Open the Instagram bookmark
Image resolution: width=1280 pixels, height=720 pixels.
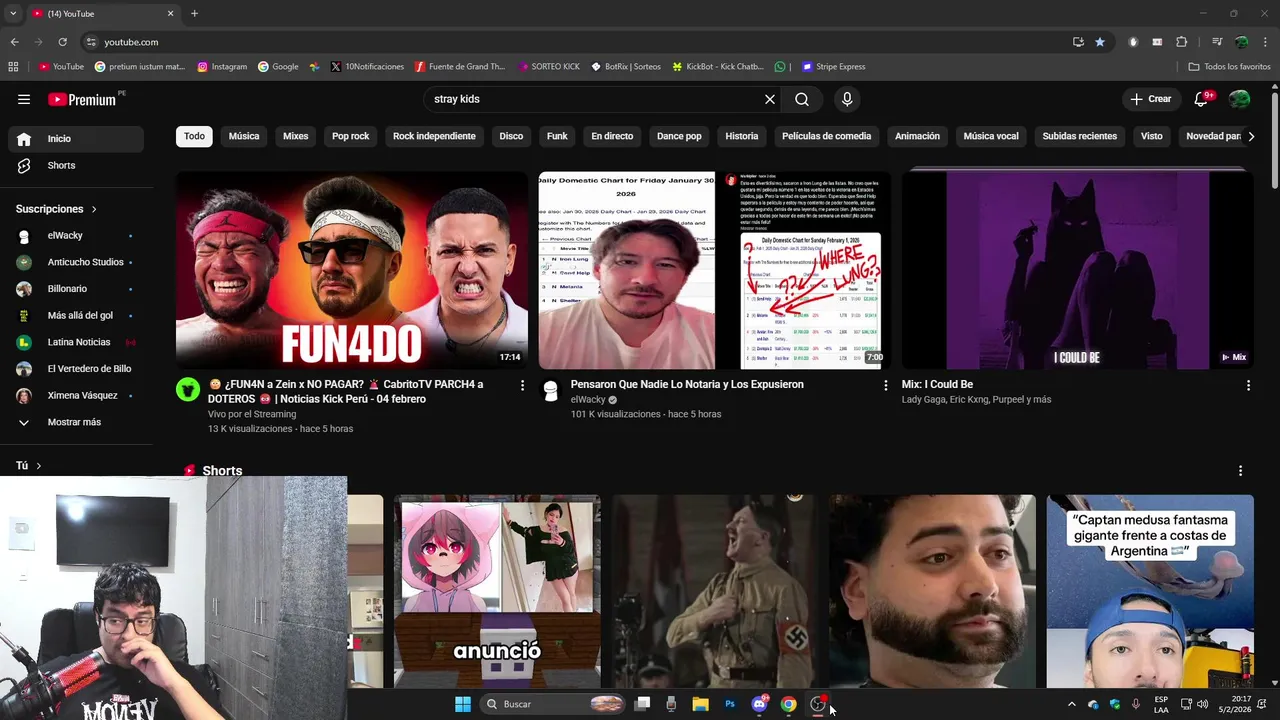coord(222,67)
